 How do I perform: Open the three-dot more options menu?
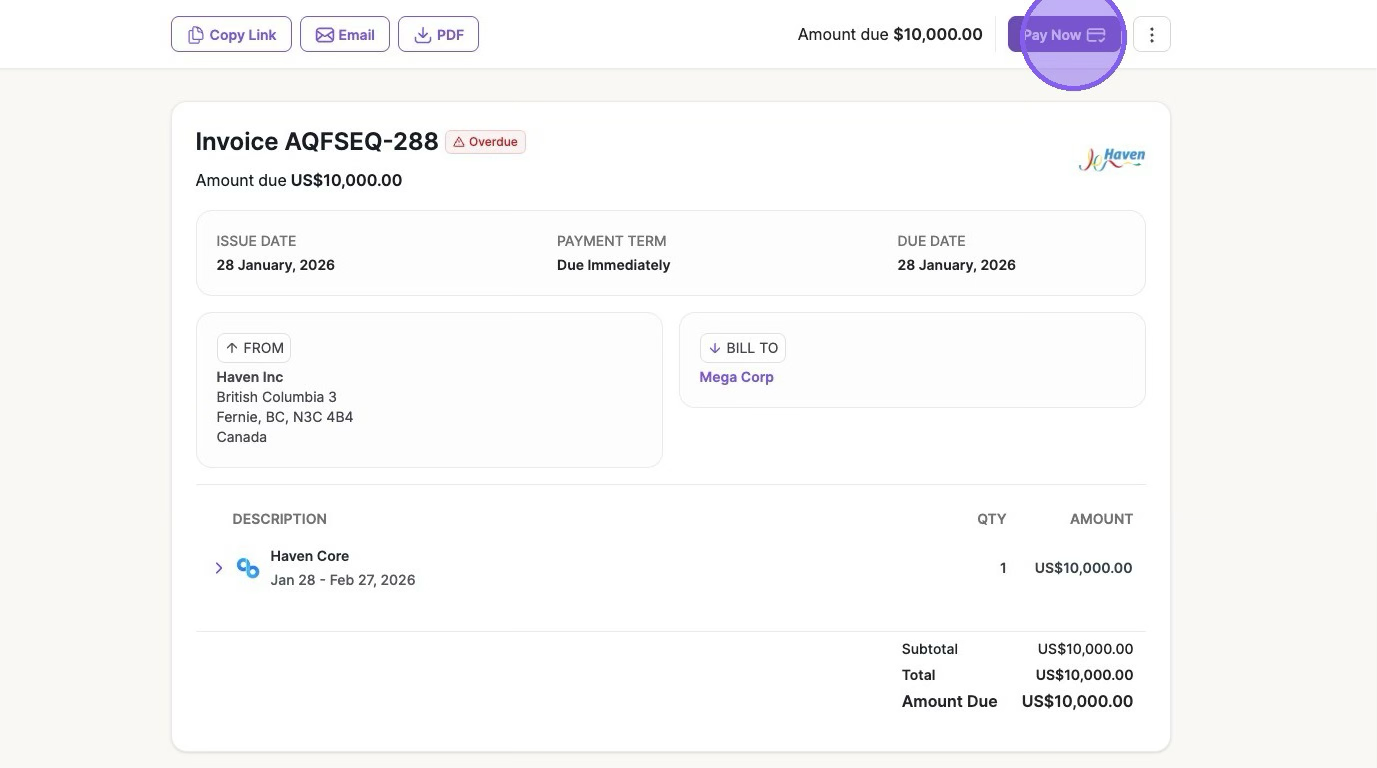(x=1152, y=35)
